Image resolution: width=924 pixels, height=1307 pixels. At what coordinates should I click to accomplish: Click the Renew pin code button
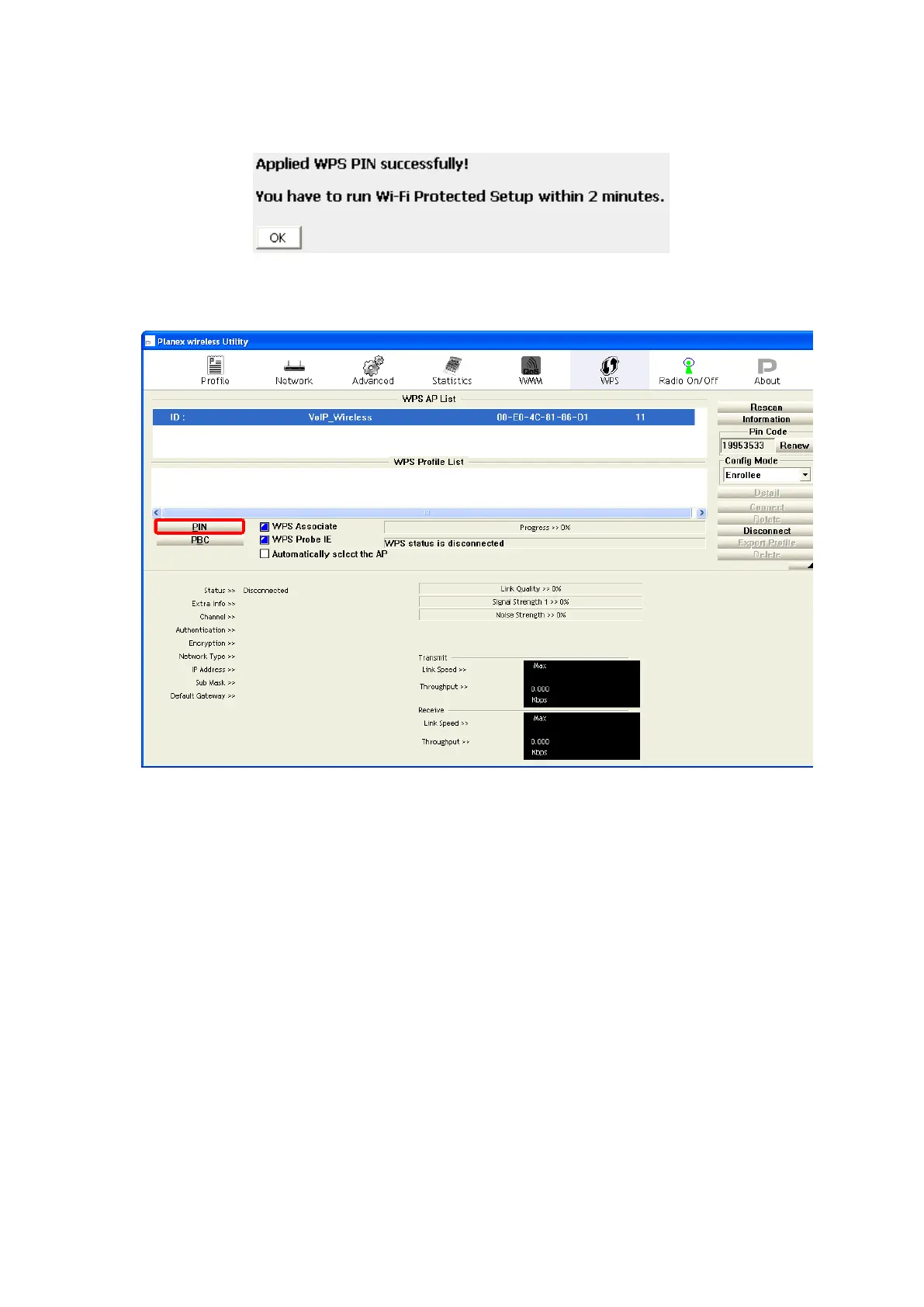pos(794,445)
